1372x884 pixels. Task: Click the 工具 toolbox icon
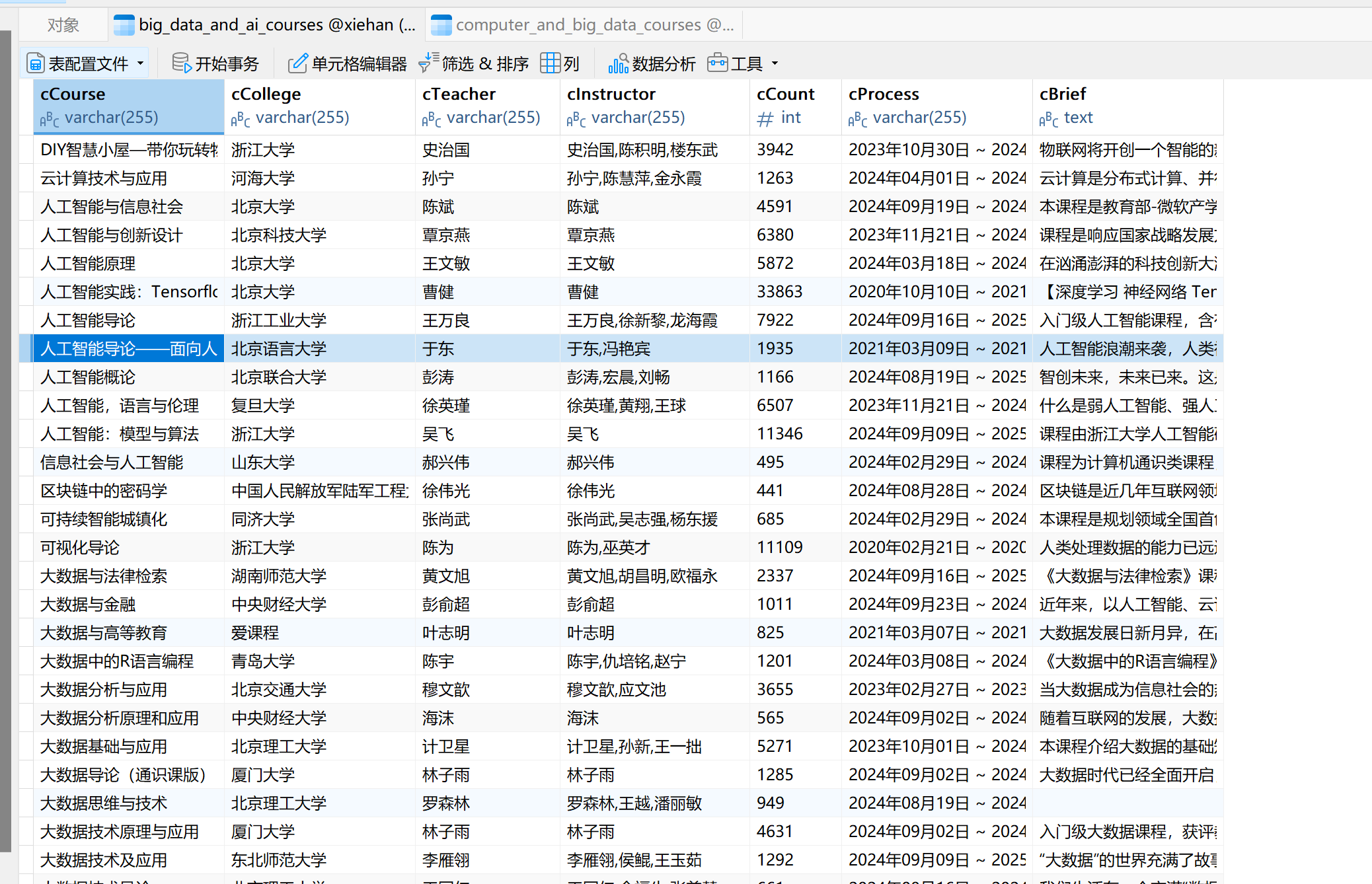717,63
